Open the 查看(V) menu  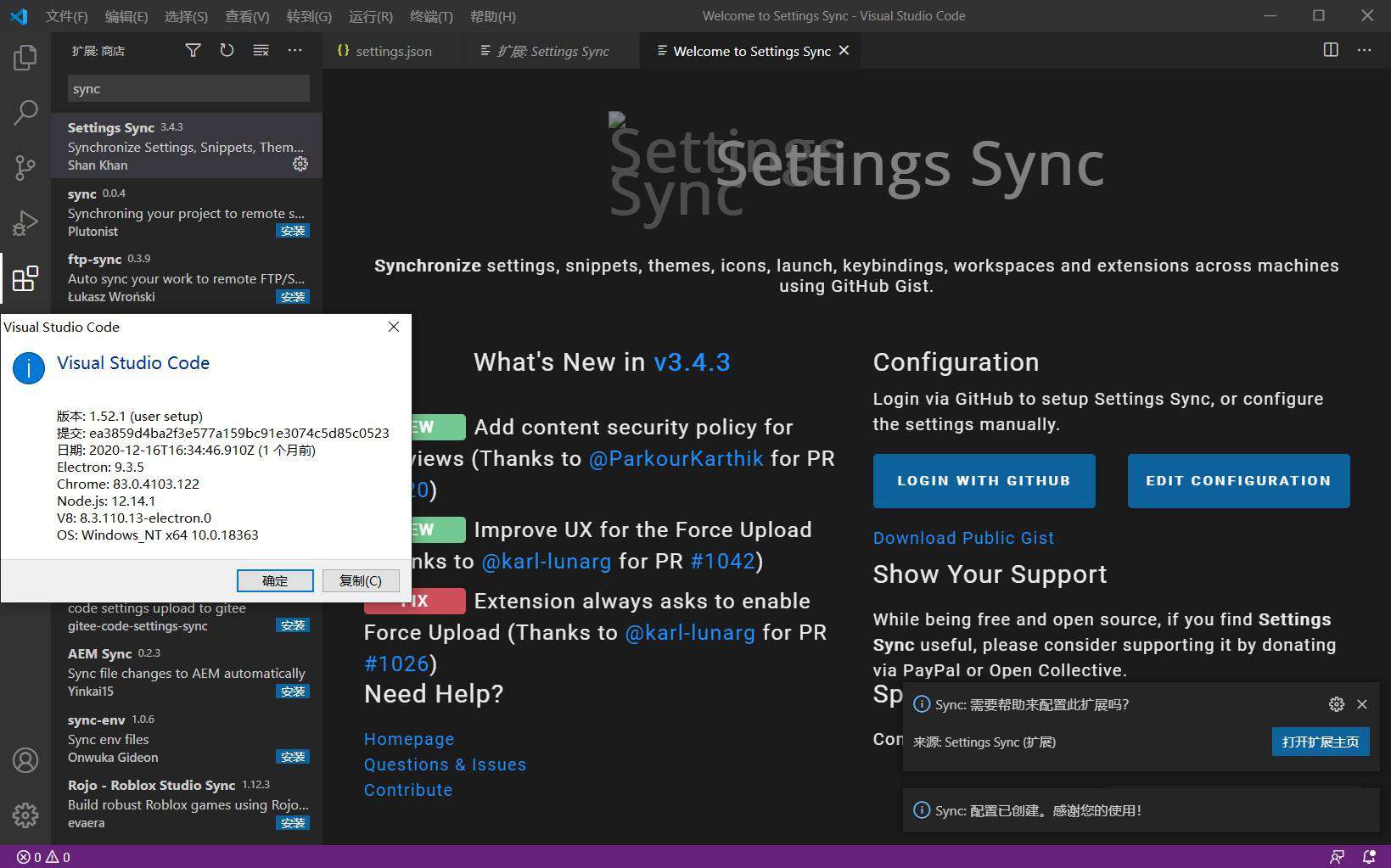[247, 16]
